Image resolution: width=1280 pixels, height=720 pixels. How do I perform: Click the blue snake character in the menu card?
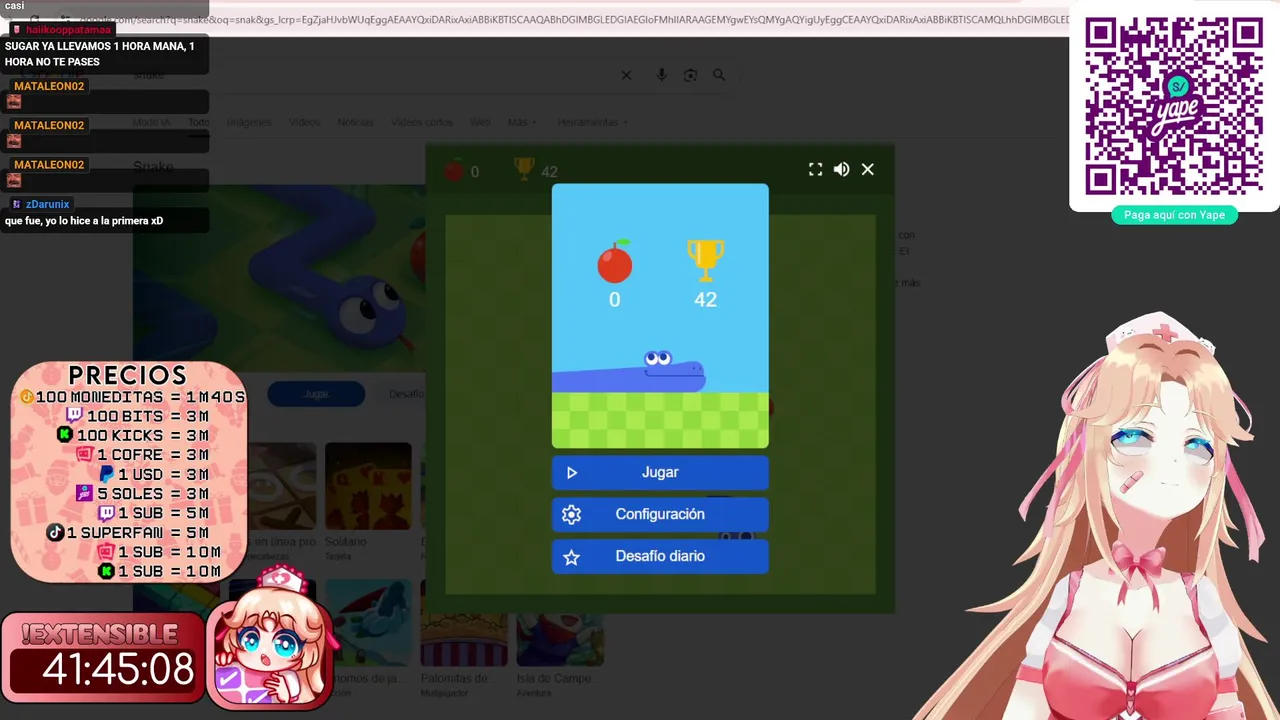(630, 372)
